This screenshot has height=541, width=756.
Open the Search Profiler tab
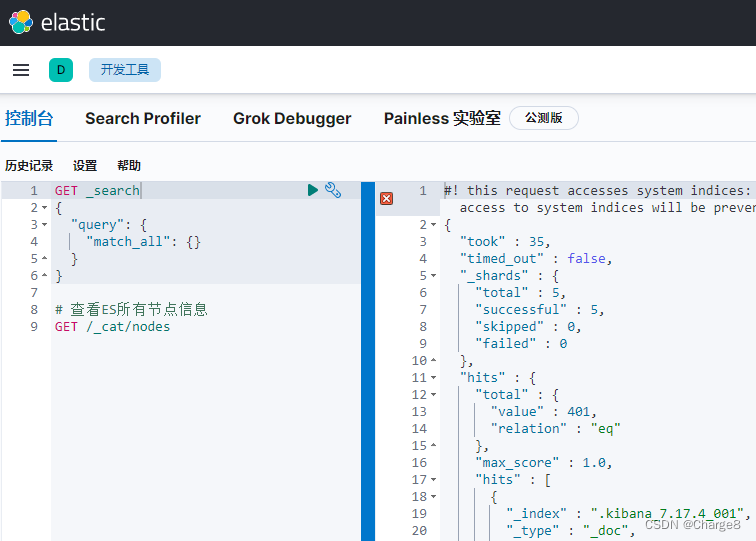[143, 119]
